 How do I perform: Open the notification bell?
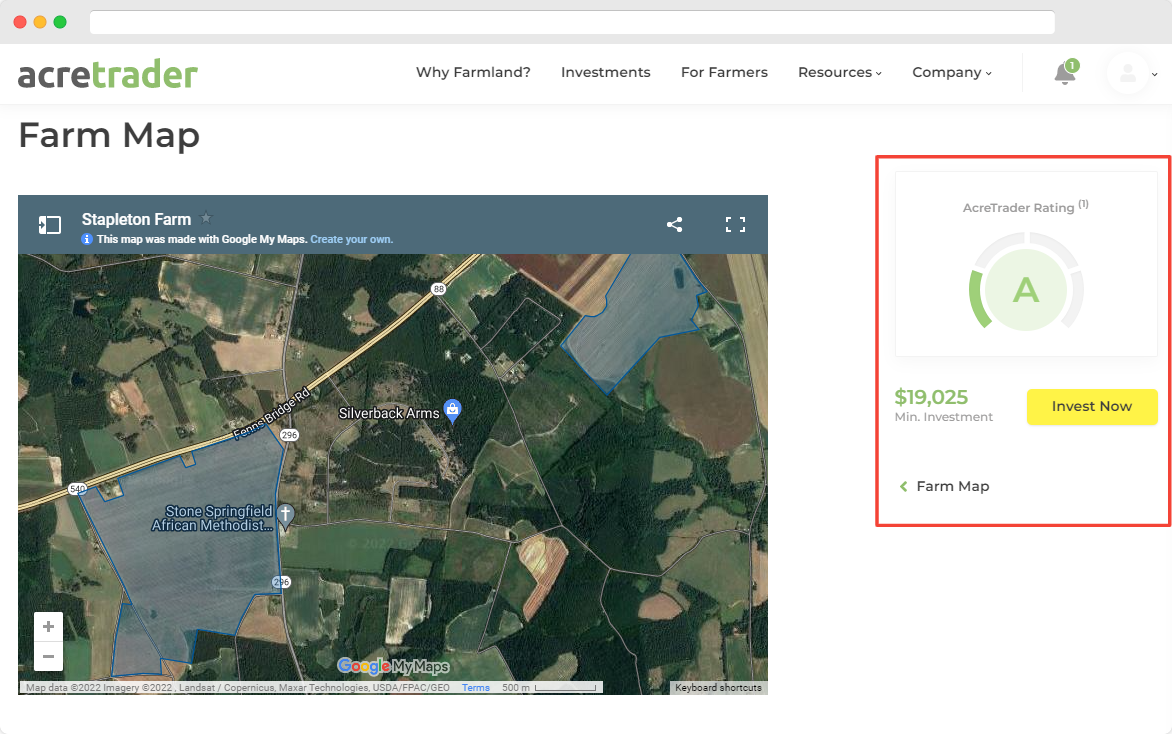[1063, 73]
